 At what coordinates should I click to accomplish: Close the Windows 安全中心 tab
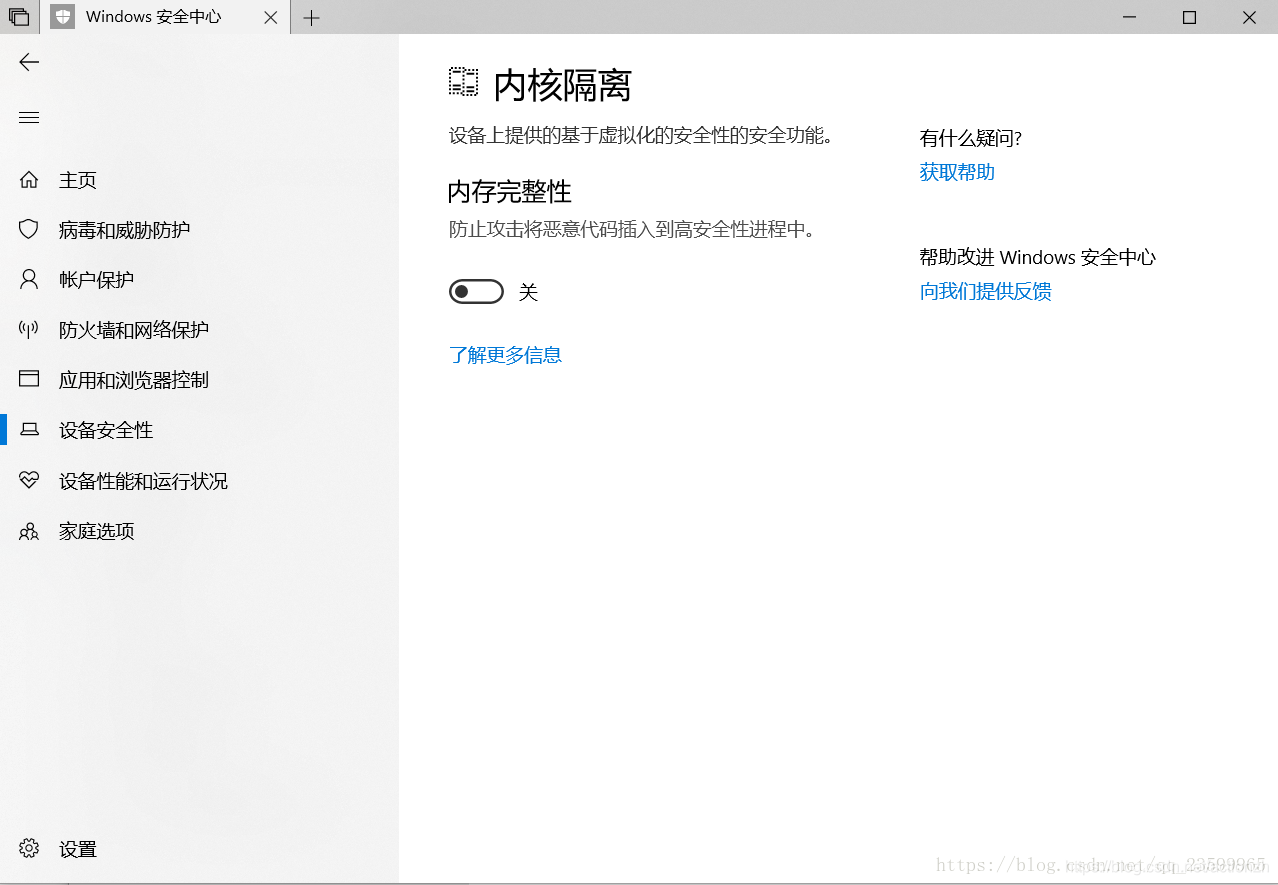pos(270,18)
